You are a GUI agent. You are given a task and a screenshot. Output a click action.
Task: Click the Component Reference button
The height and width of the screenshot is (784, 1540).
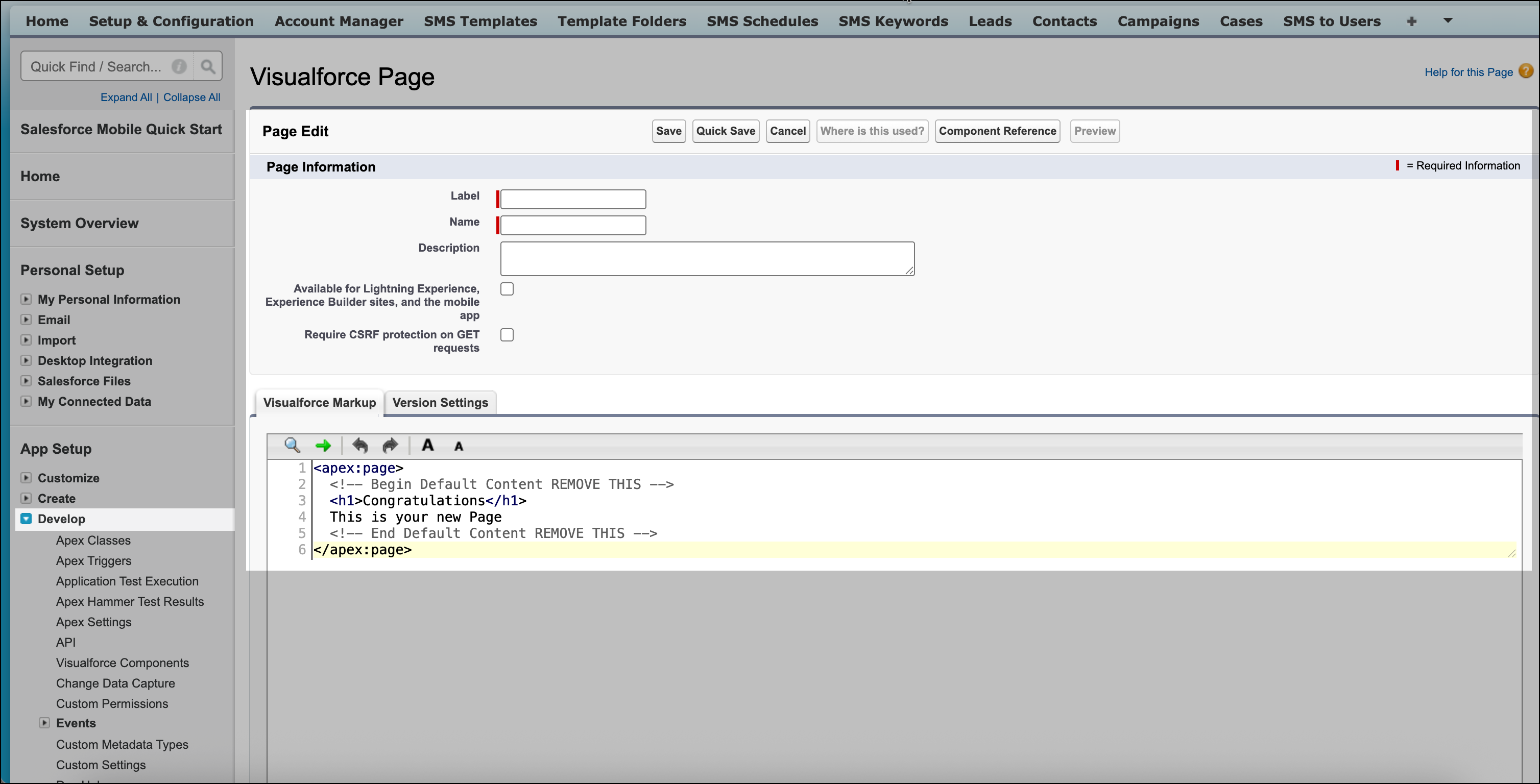pyautogui.click(x=997, y=132)
